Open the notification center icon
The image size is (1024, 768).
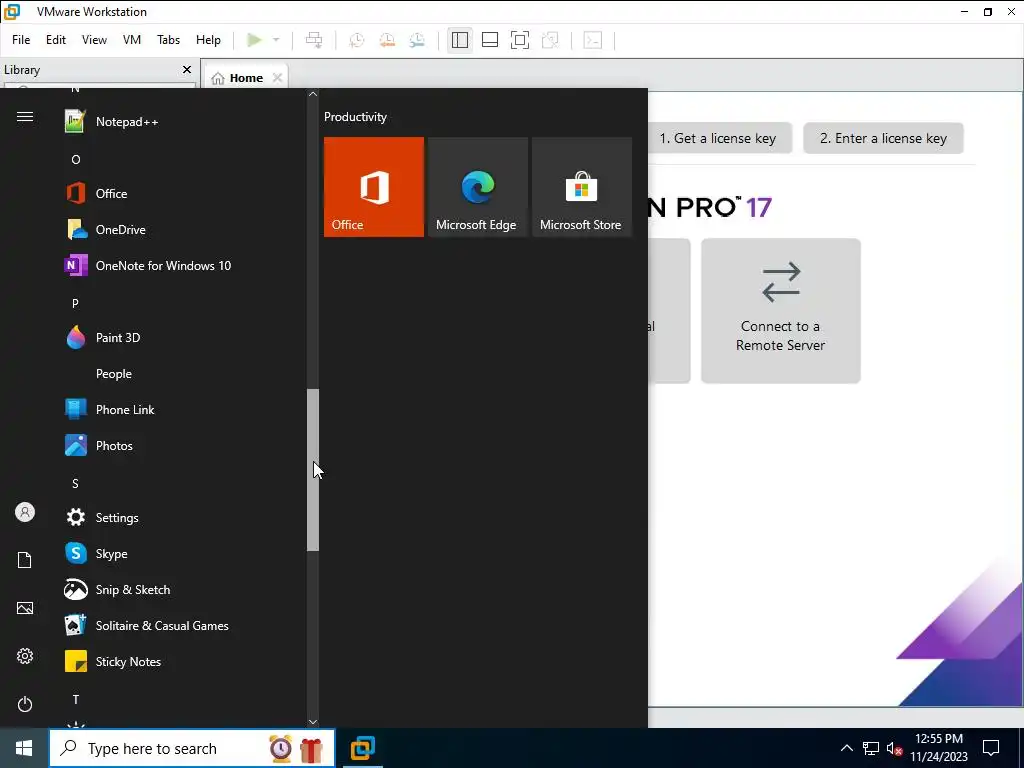[x=991, y=748]
